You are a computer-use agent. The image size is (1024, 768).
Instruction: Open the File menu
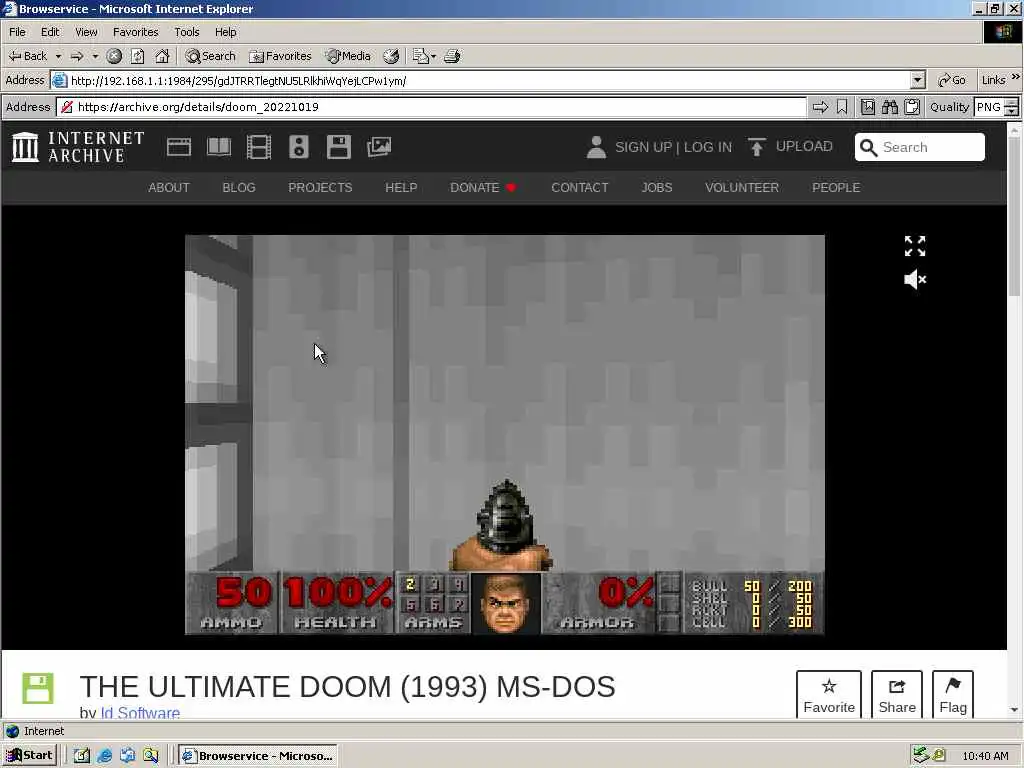coord(17,32)
